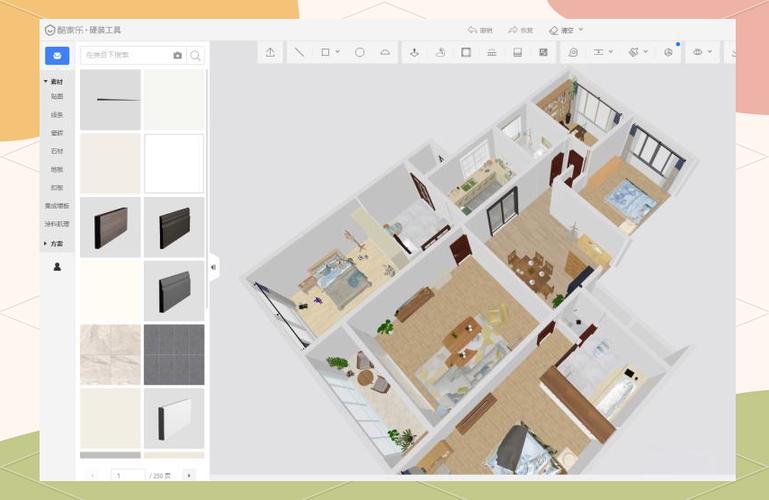Open the 集成墙板 category
Image resolution: width=769 pixels, height=500 pixels.
tap(57, 206)
